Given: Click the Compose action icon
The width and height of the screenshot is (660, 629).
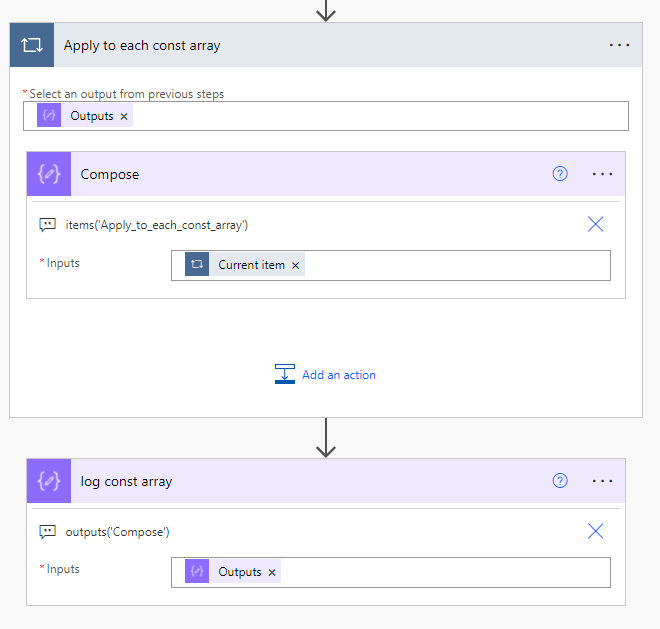Looking at the screenshot, I should coord(48,174).
